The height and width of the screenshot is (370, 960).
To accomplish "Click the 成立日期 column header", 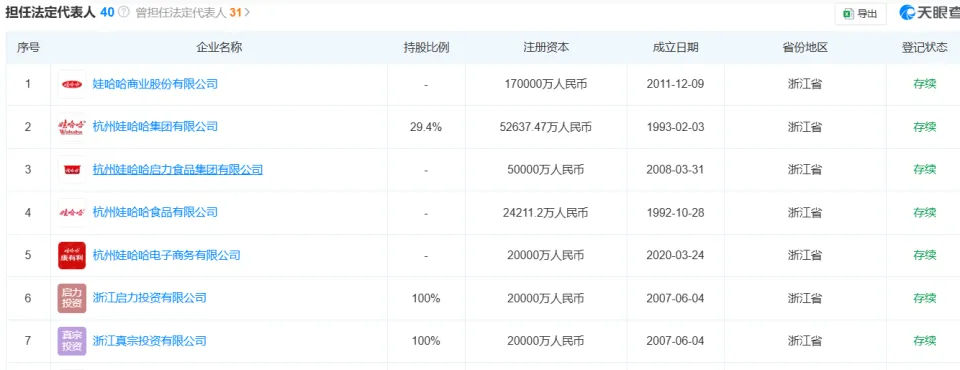I will pyautogui.click(x=675, y=47).
